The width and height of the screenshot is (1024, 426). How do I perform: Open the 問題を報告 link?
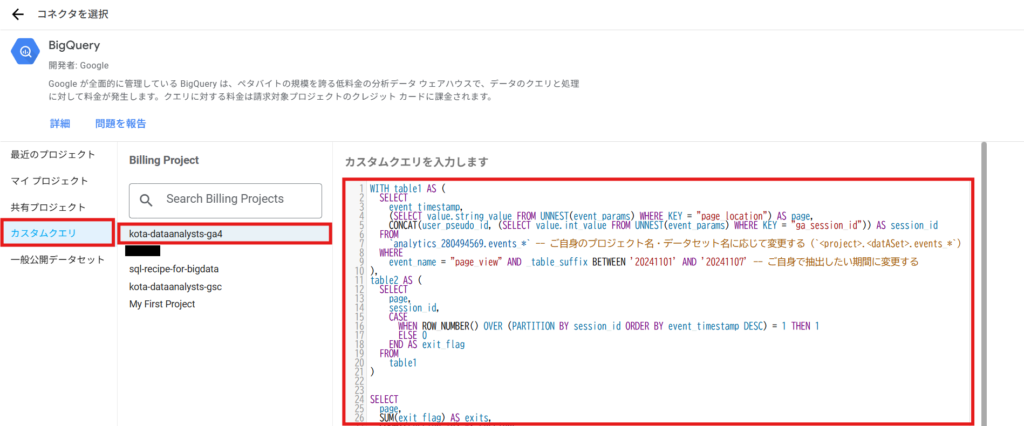point(121,123)
